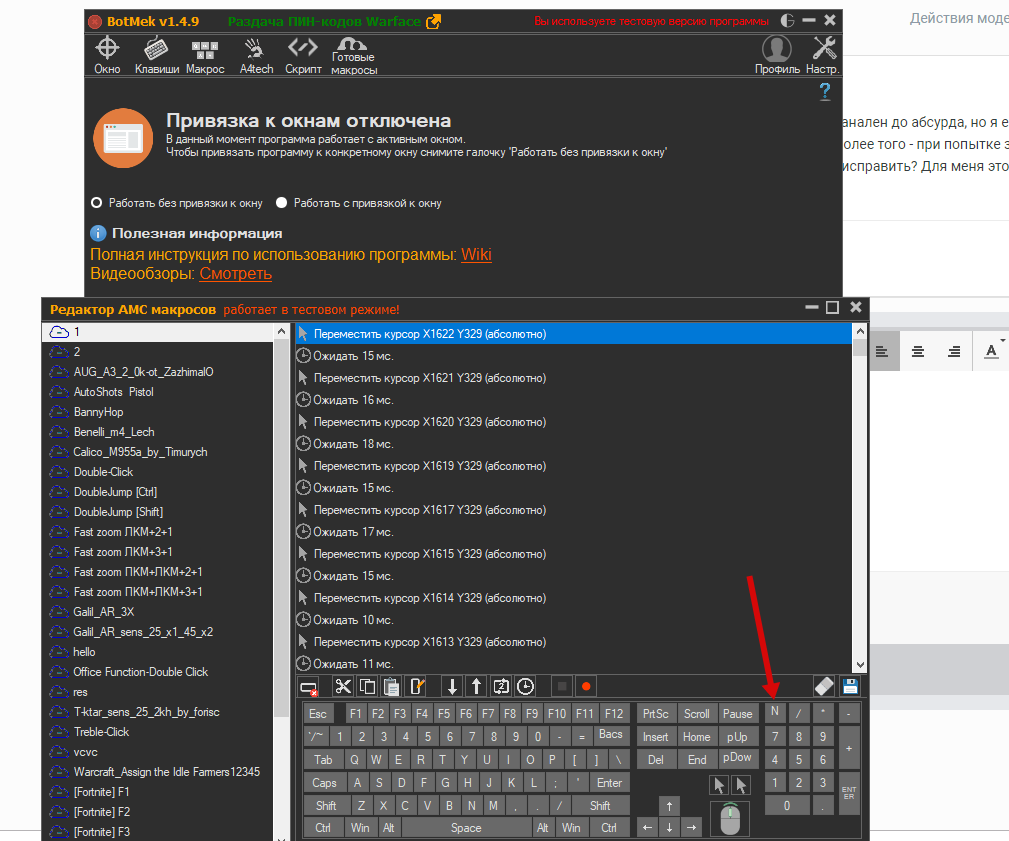Select the DoubleJump [Ctrl] macro
The width and height of the screenshot is (1009, 841).
point(158,492)
